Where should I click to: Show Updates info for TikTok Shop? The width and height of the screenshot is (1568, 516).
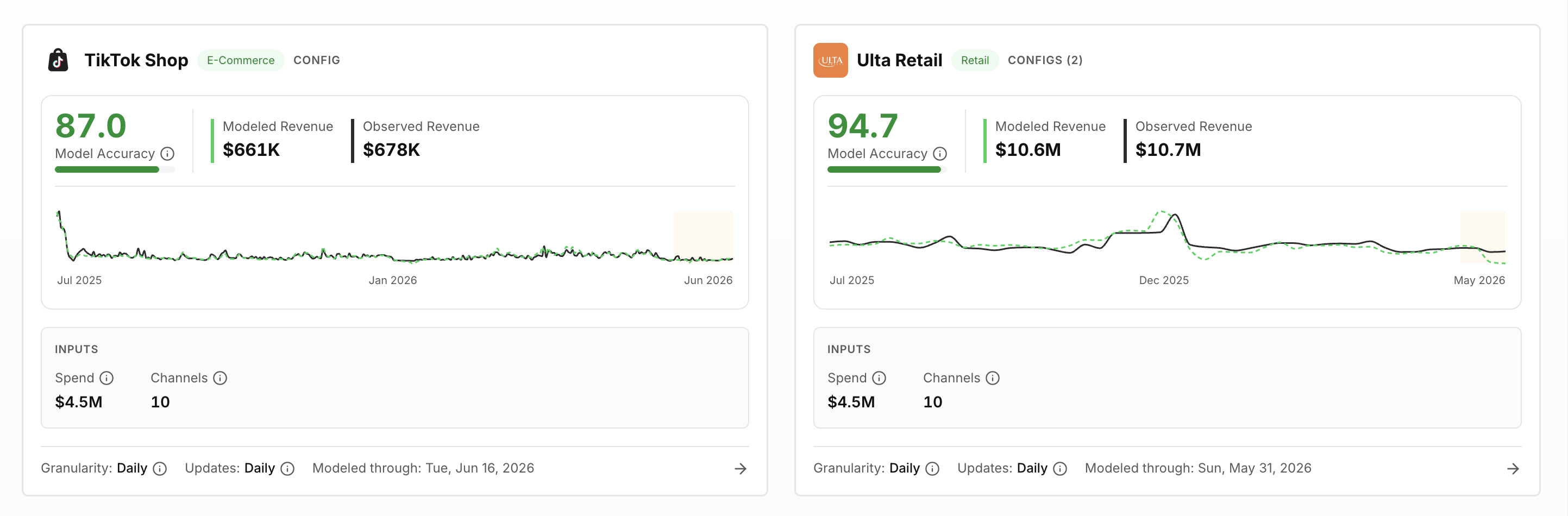click(288, 469)
